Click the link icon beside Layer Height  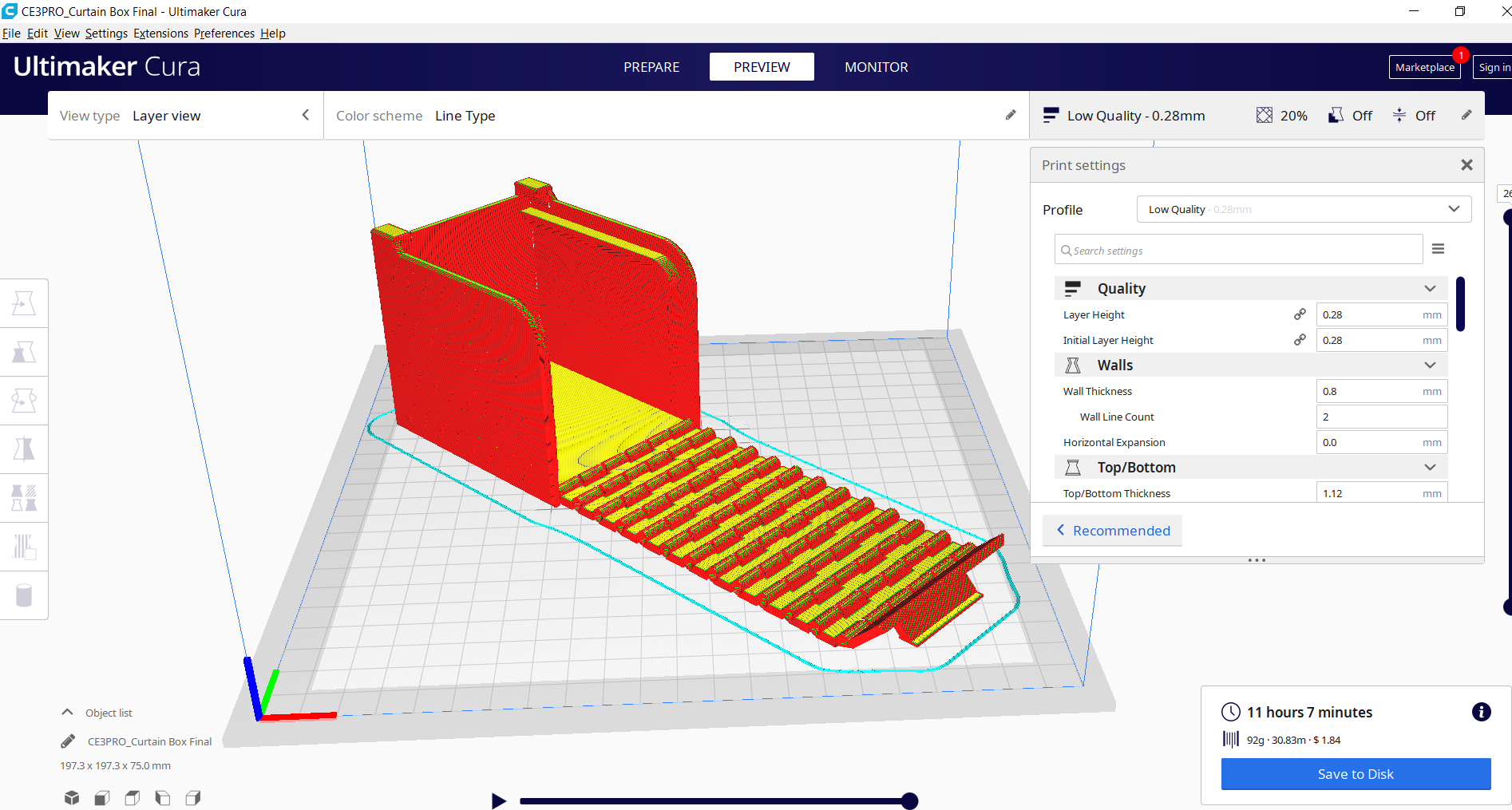1300,314
